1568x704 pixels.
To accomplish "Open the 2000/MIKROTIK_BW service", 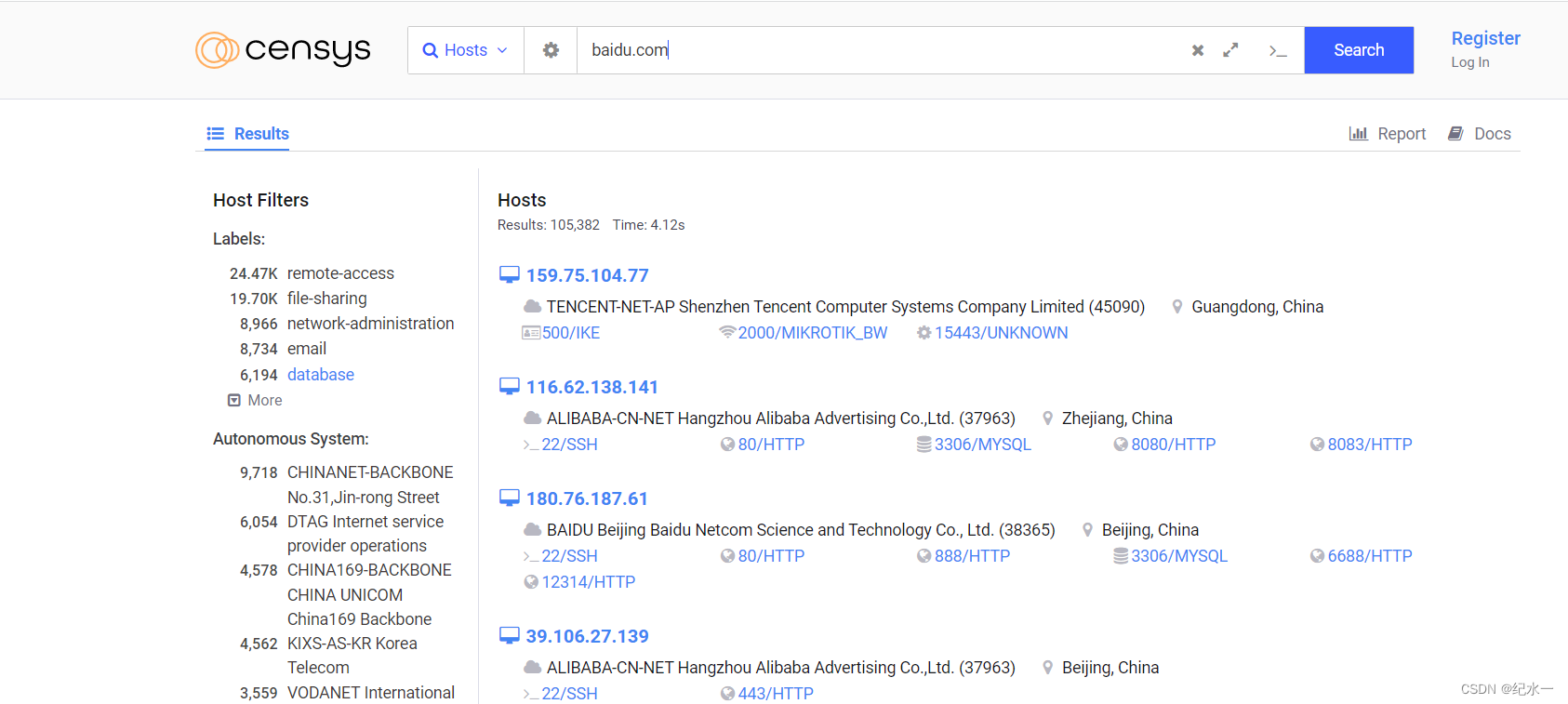I will coord(812,333).
